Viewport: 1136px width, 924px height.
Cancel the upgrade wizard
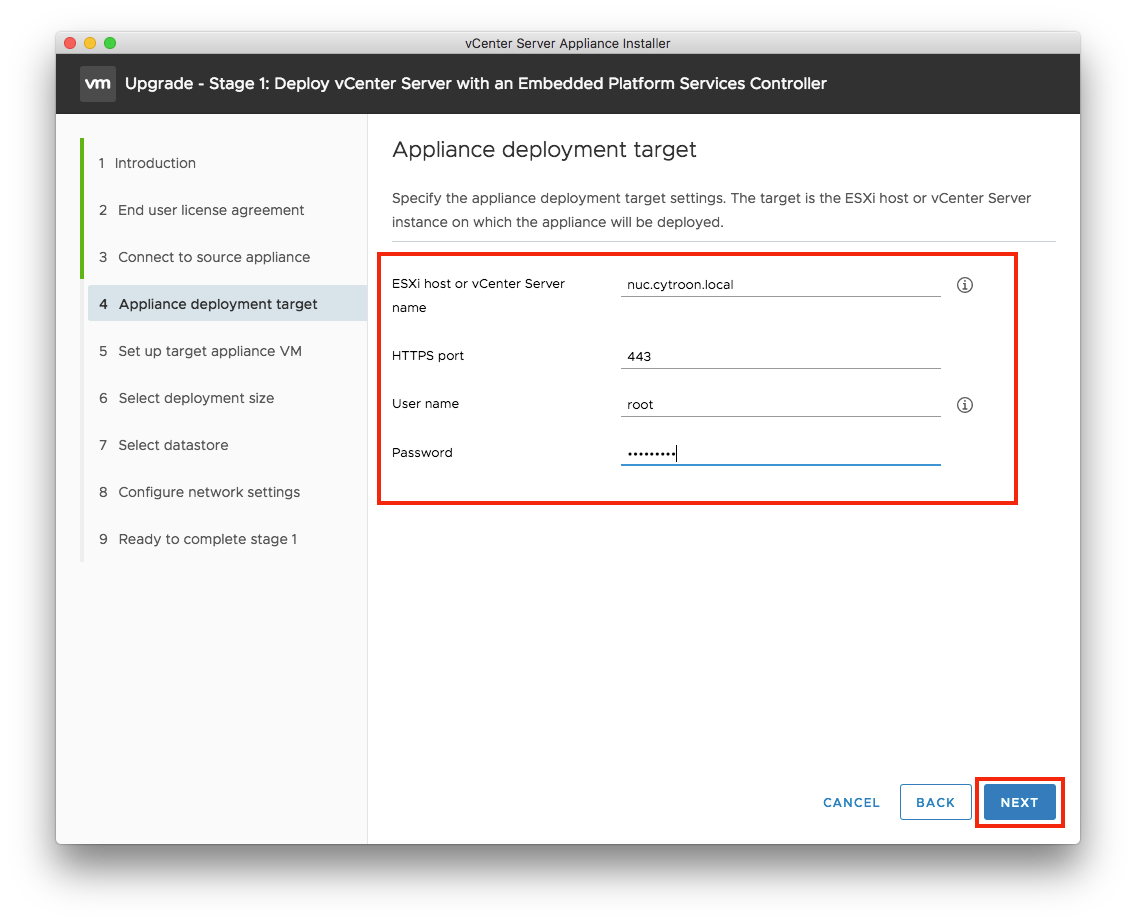[x=851, y=803]
